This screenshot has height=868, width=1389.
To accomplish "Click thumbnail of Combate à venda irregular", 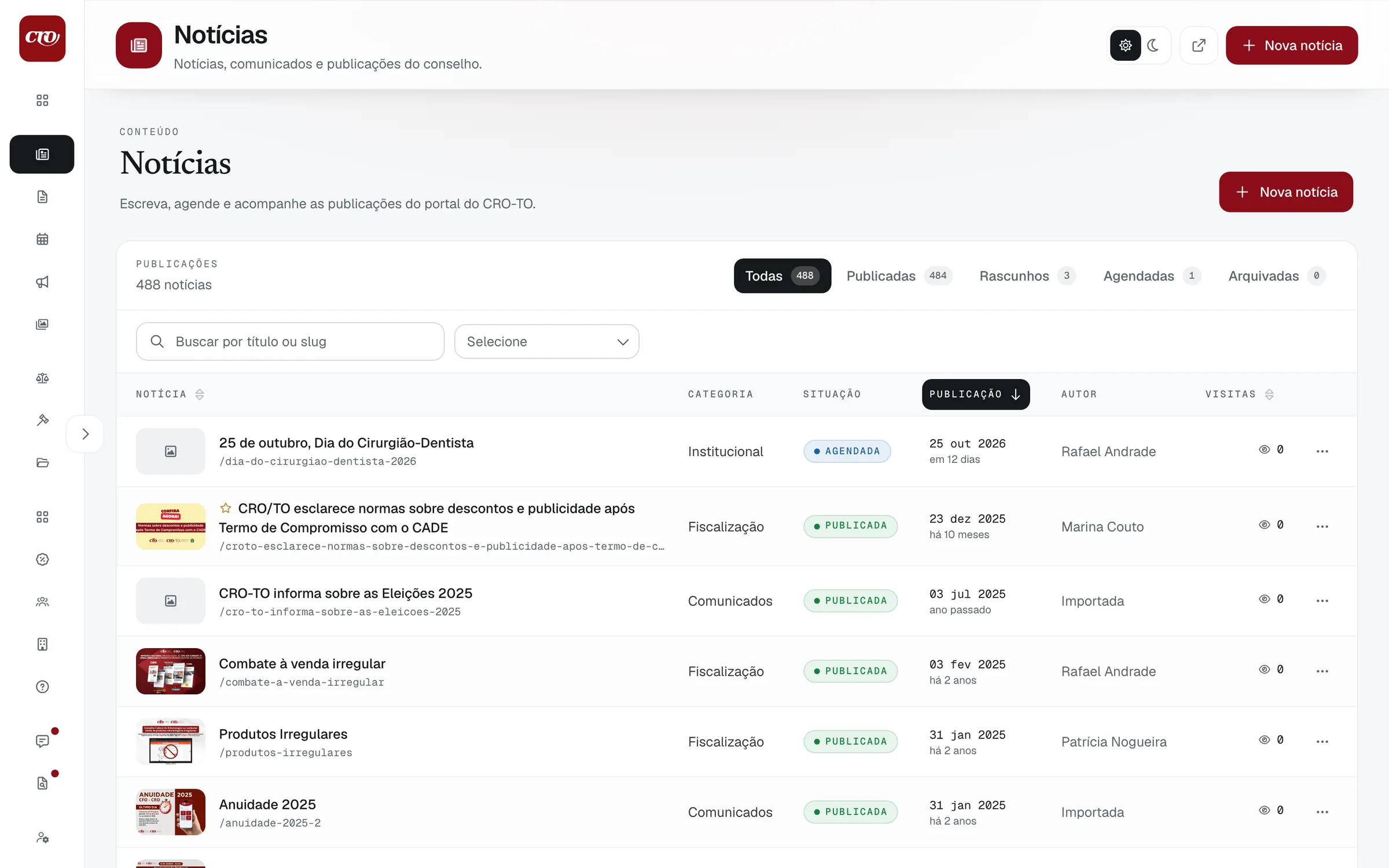I will click(170, 671).
